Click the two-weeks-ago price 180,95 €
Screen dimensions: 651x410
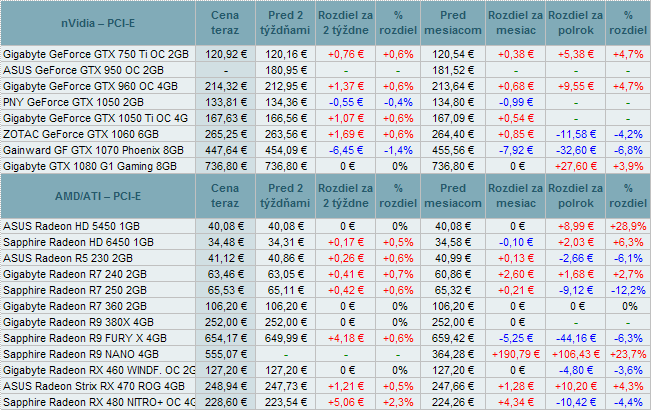click(x=286, y=70)
